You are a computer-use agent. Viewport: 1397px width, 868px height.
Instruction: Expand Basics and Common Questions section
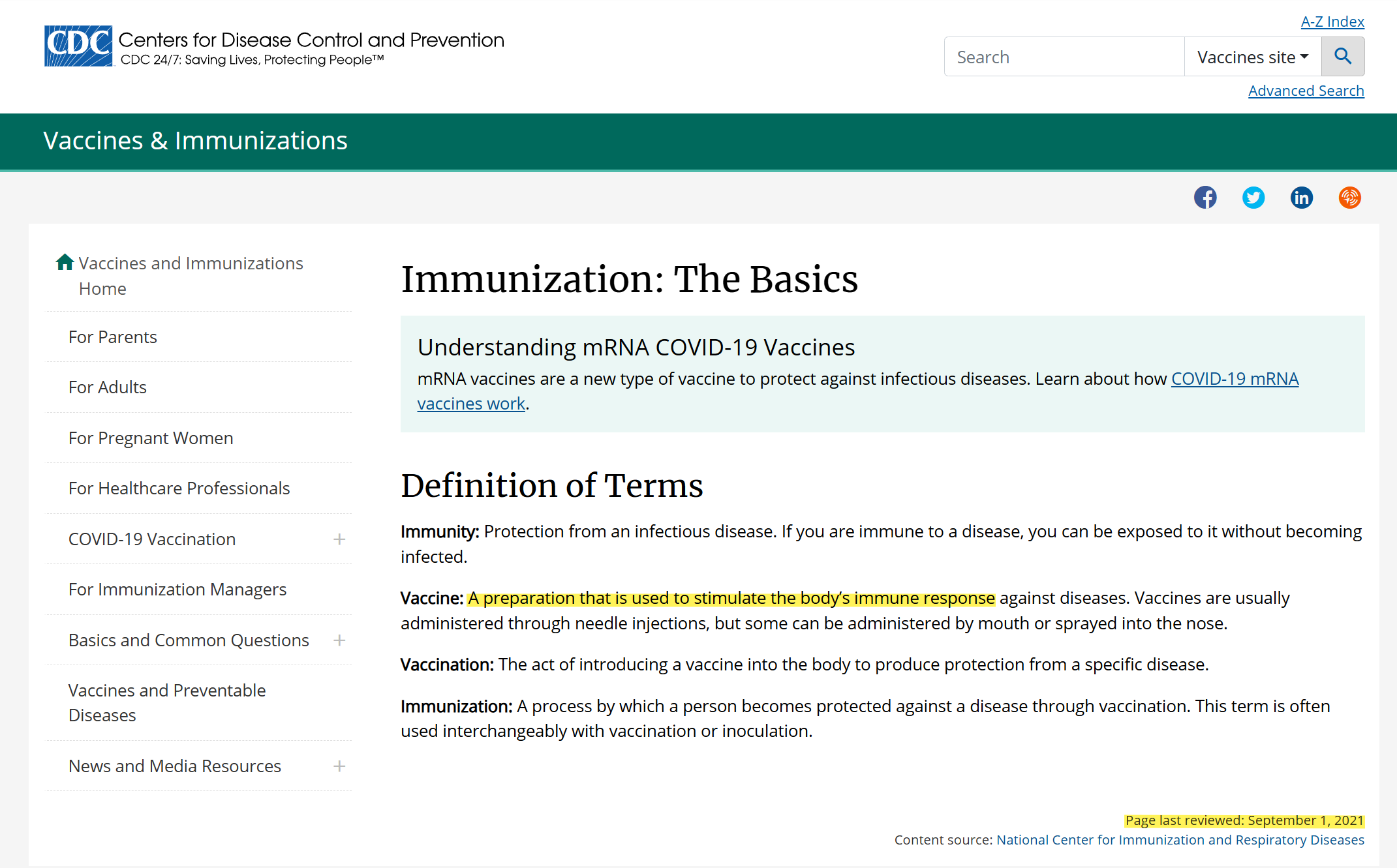[x=339, y=640]
